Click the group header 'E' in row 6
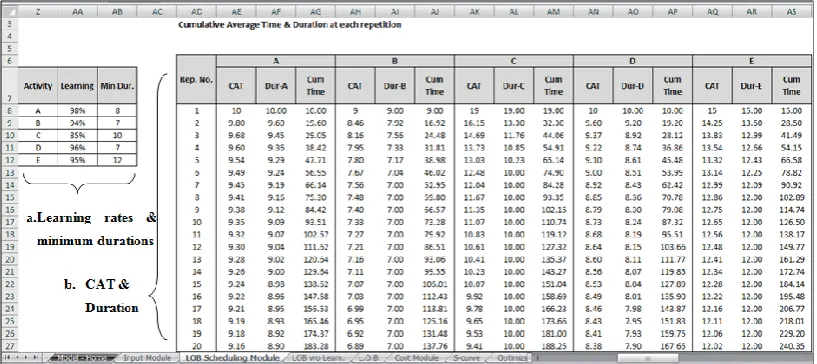Image resolution: width=817 pixels, height=364 pixels. (752, 61)
